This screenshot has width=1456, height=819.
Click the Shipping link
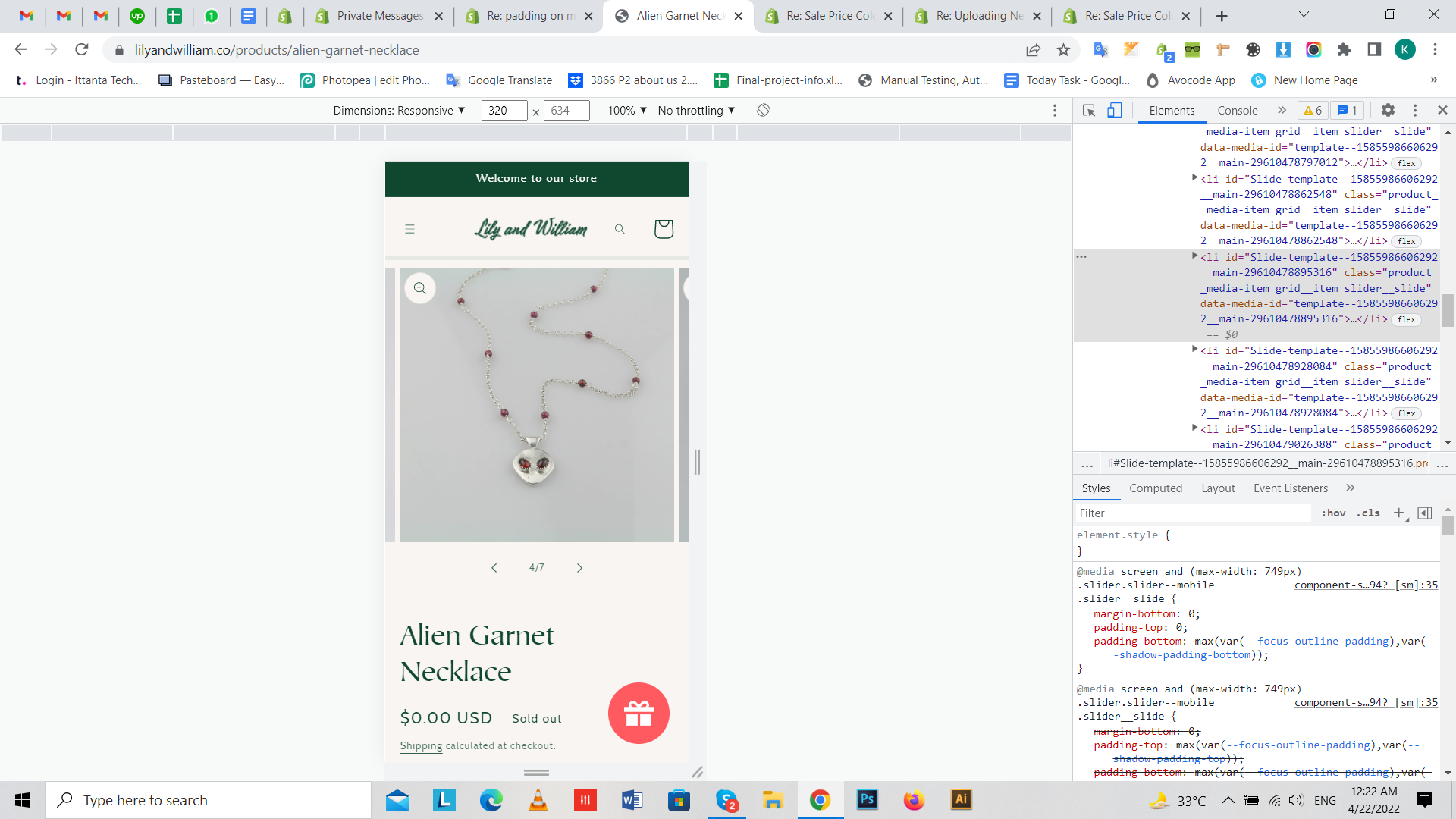[421, 746]
